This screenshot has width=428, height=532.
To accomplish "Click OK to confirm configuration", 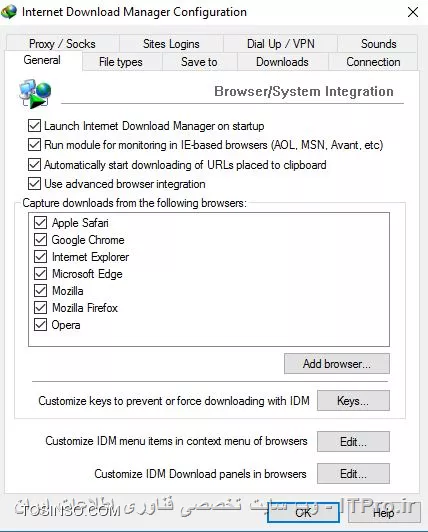I will [303, 513].
